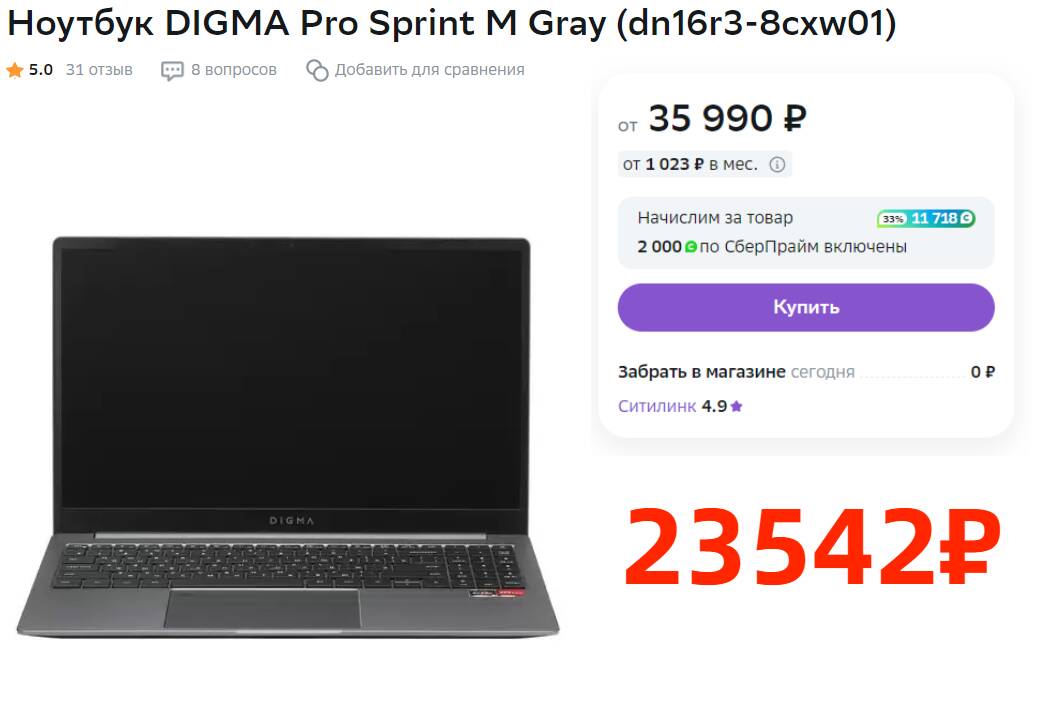Screen dimensions: 1037x724
Task: Click the Забрать в магазине pickup row
Action: (806, 372)
